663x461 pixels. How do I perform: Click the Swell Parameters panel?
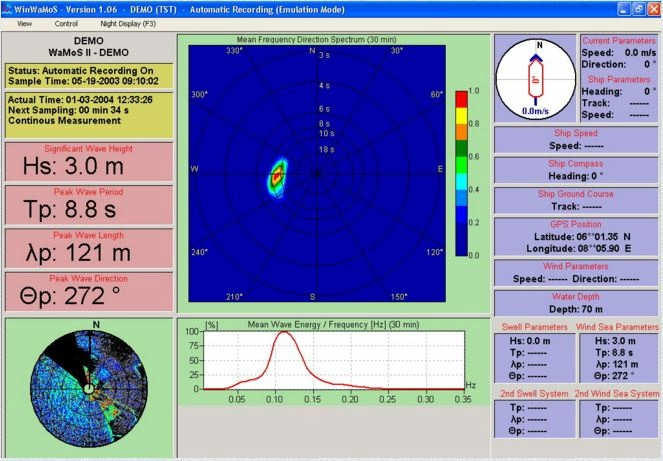[x=534, y=355]
